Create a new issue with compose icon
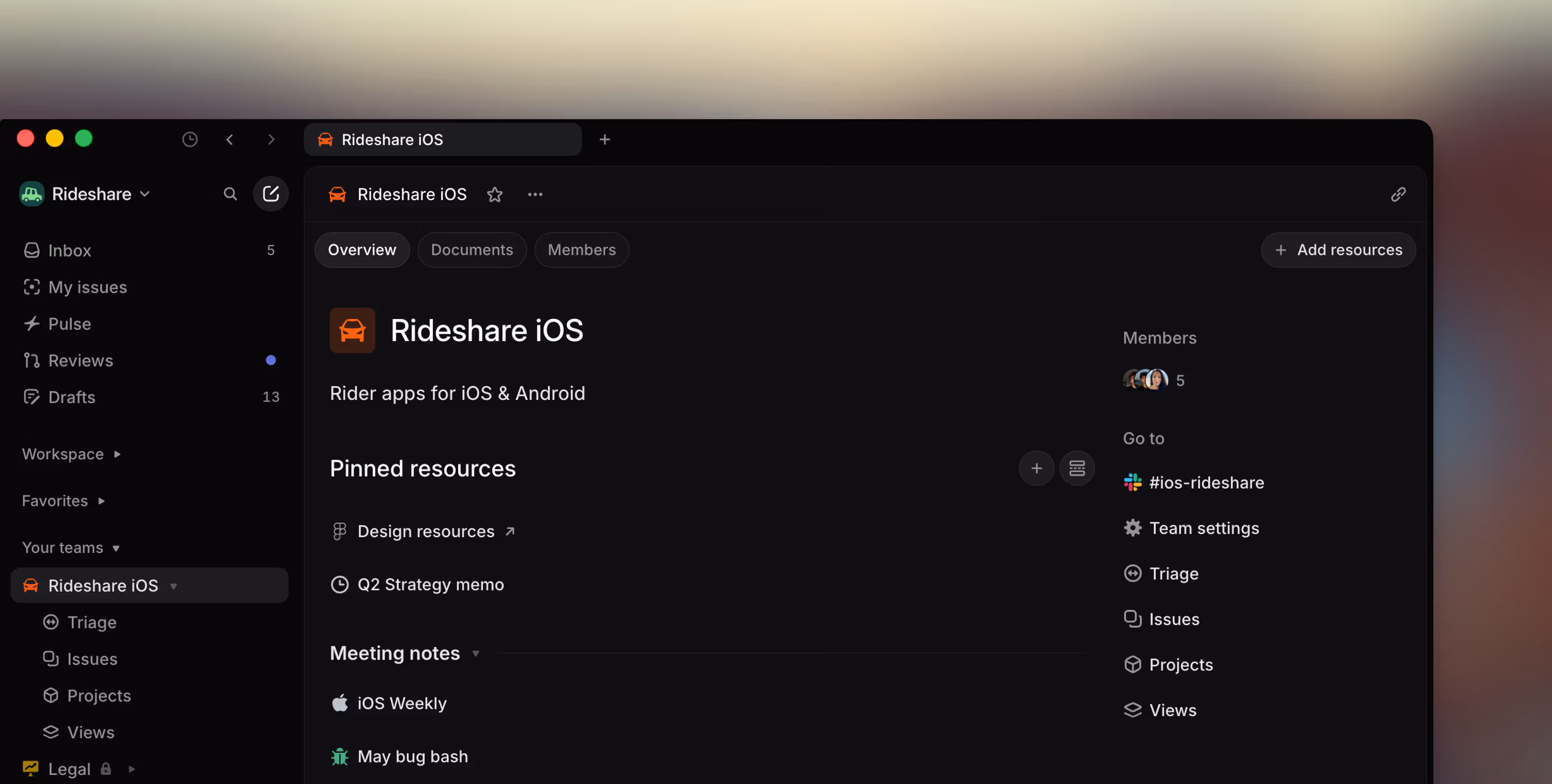 (x=271, y=194)
